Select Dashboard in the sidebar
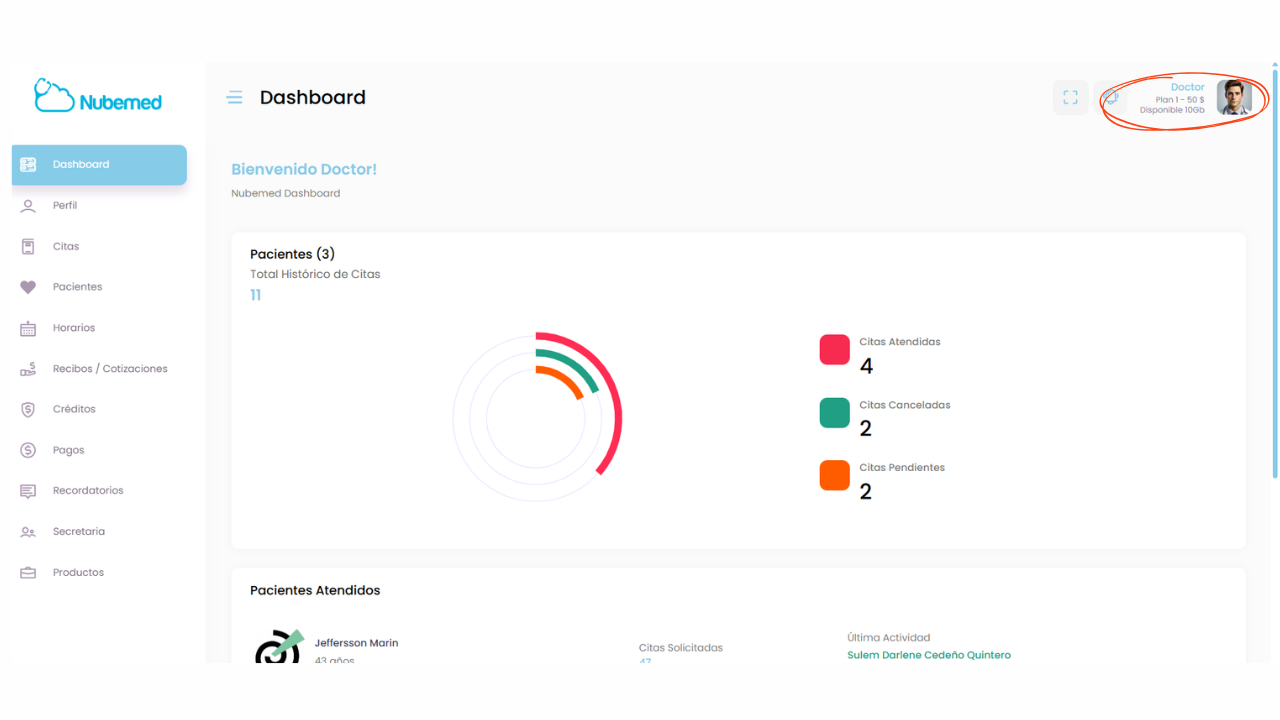This screenshot has width=1280, height=720. pyautogui.click(x=99, y=165)
